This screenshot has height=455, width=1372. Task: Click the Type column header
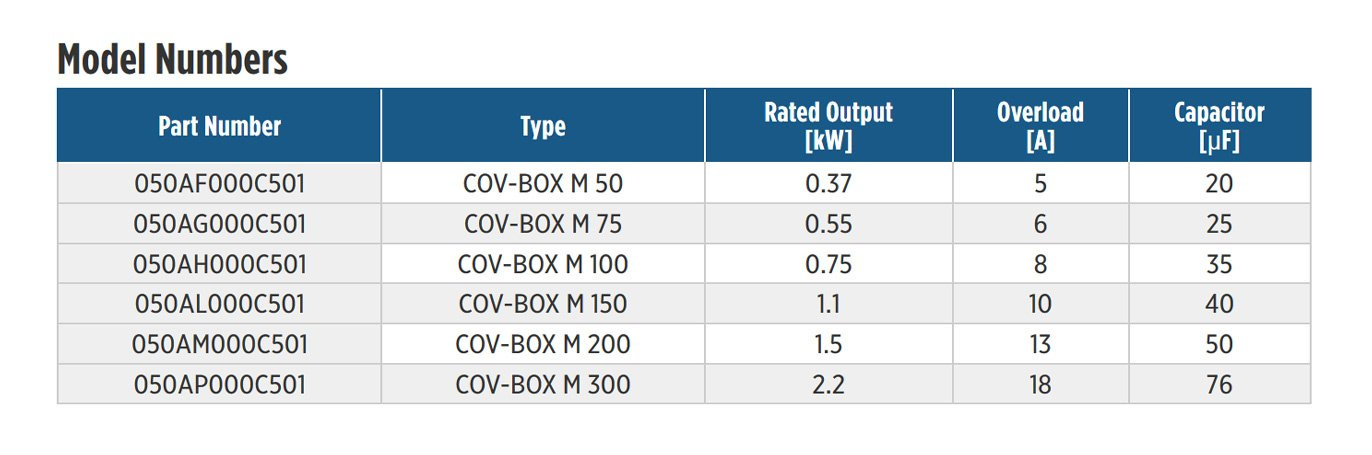[542, 126]
